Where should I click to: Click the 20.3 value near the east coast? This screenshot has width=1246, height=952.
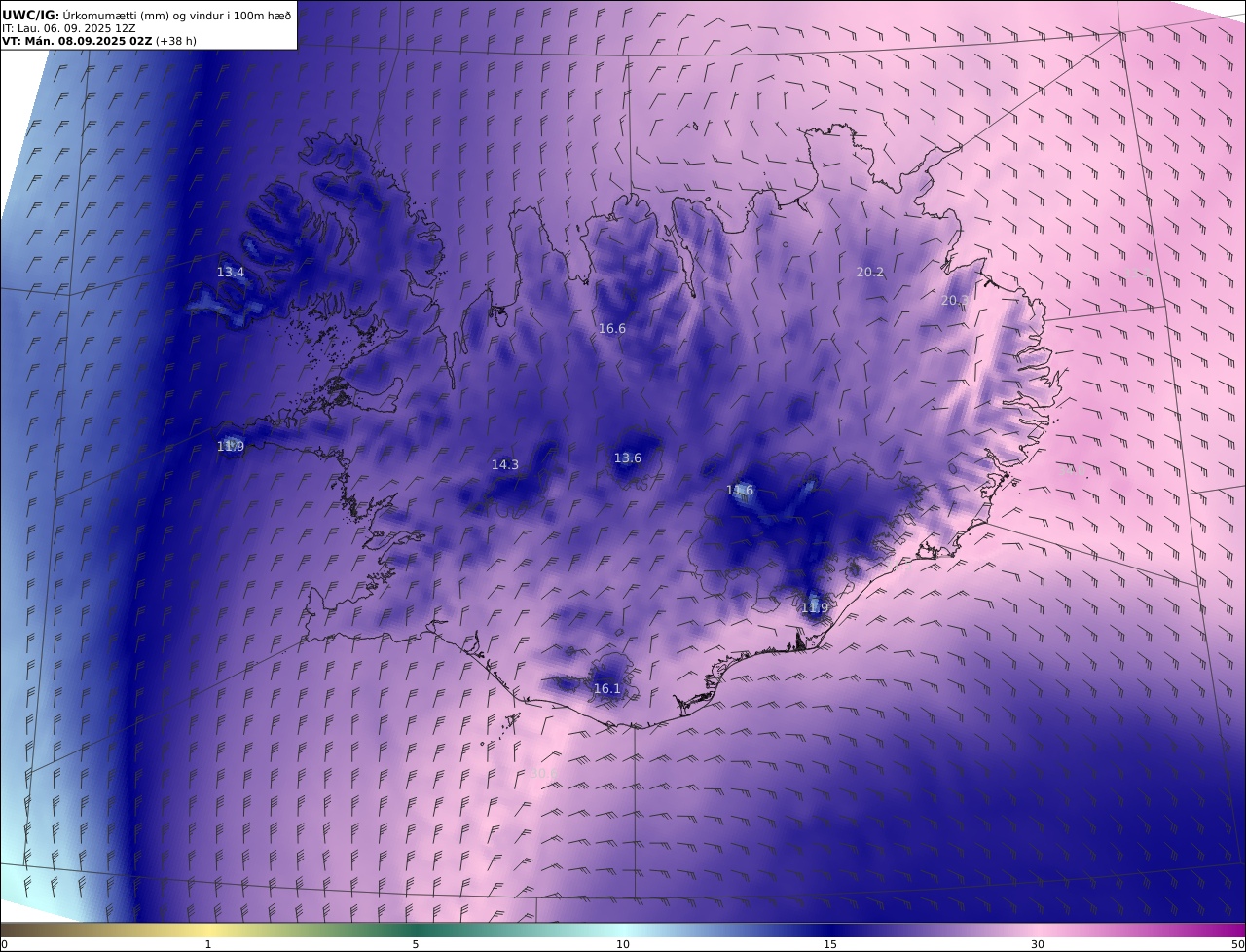point(955,302)
